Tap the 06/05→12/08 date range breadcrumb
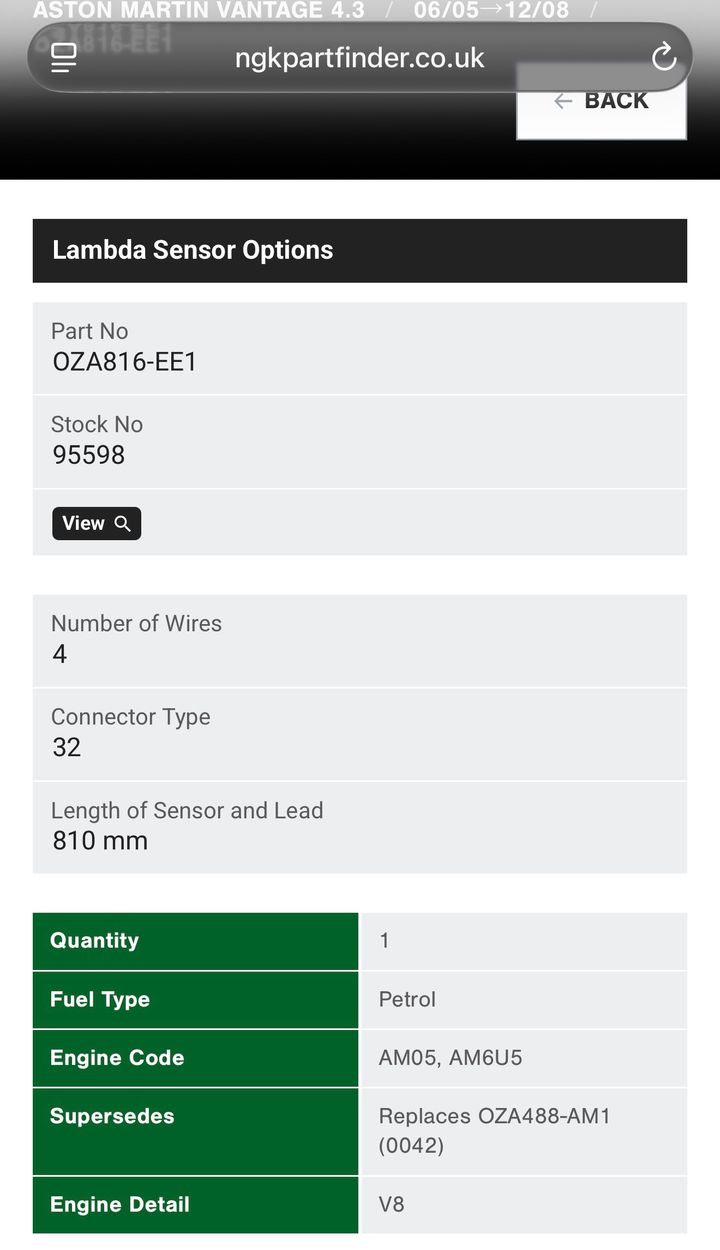 pos(491,11)
